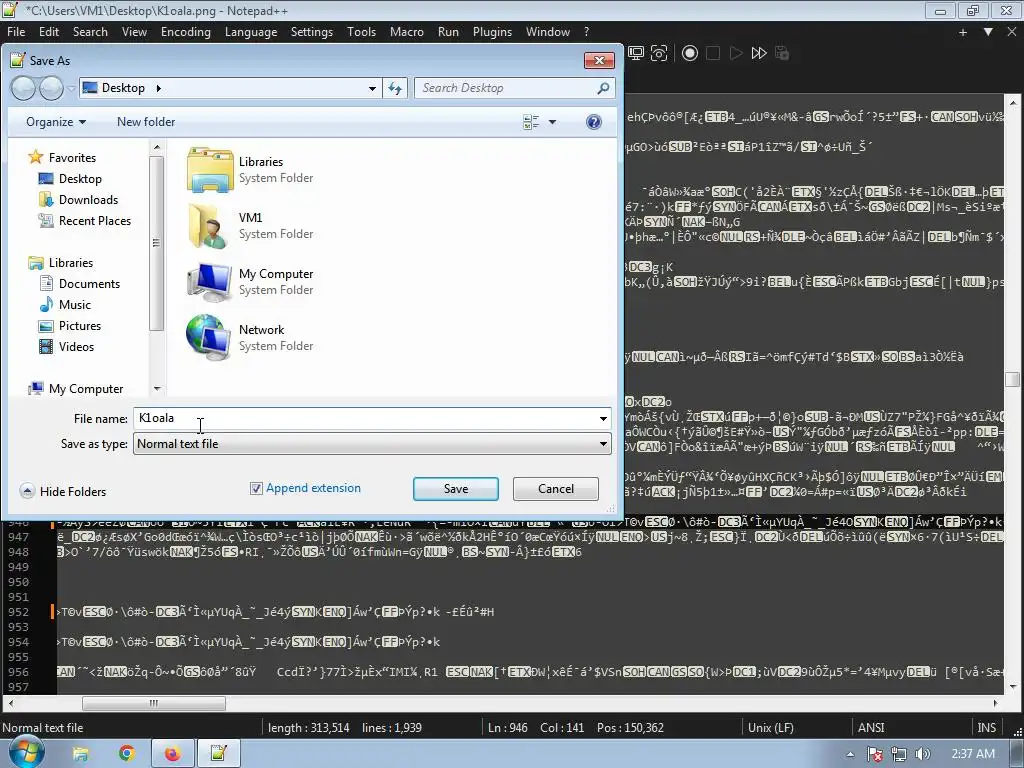Open the view options dropdown arrow
The width and height of the screenshot is (1024, 768).
(x=552, y=122)
